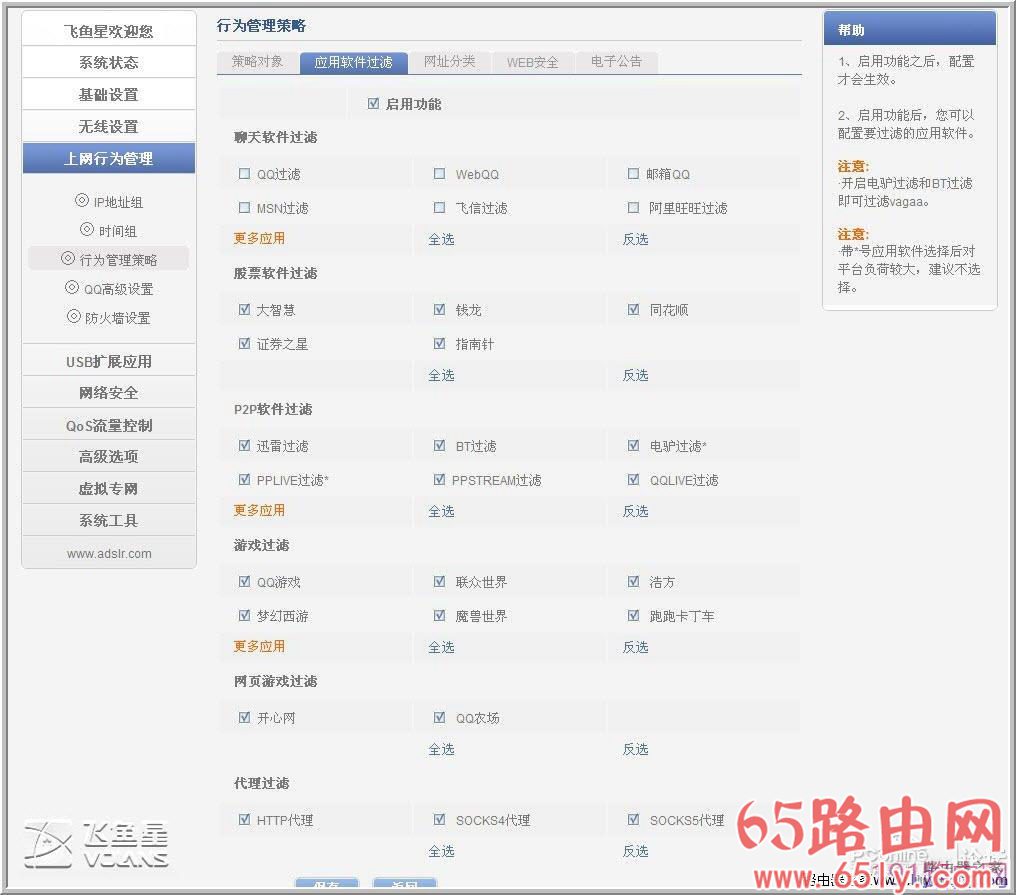This screenshot has height=895, width=1016.
Task: Enable the 启用功能 checkbox
Action: pos(373,104)
